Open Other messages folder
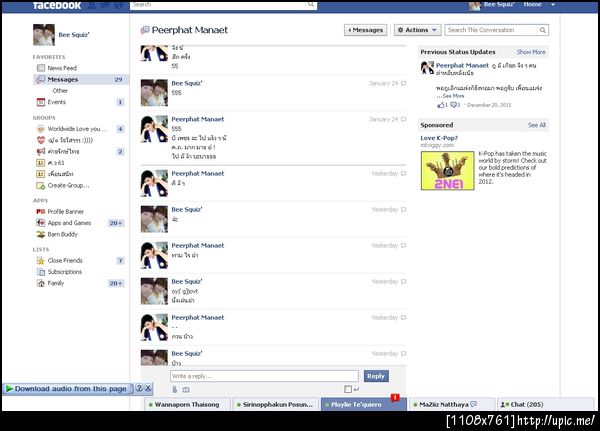Viewport: 600px width, 431px height. pyautogui.click(x=60, y=91)
